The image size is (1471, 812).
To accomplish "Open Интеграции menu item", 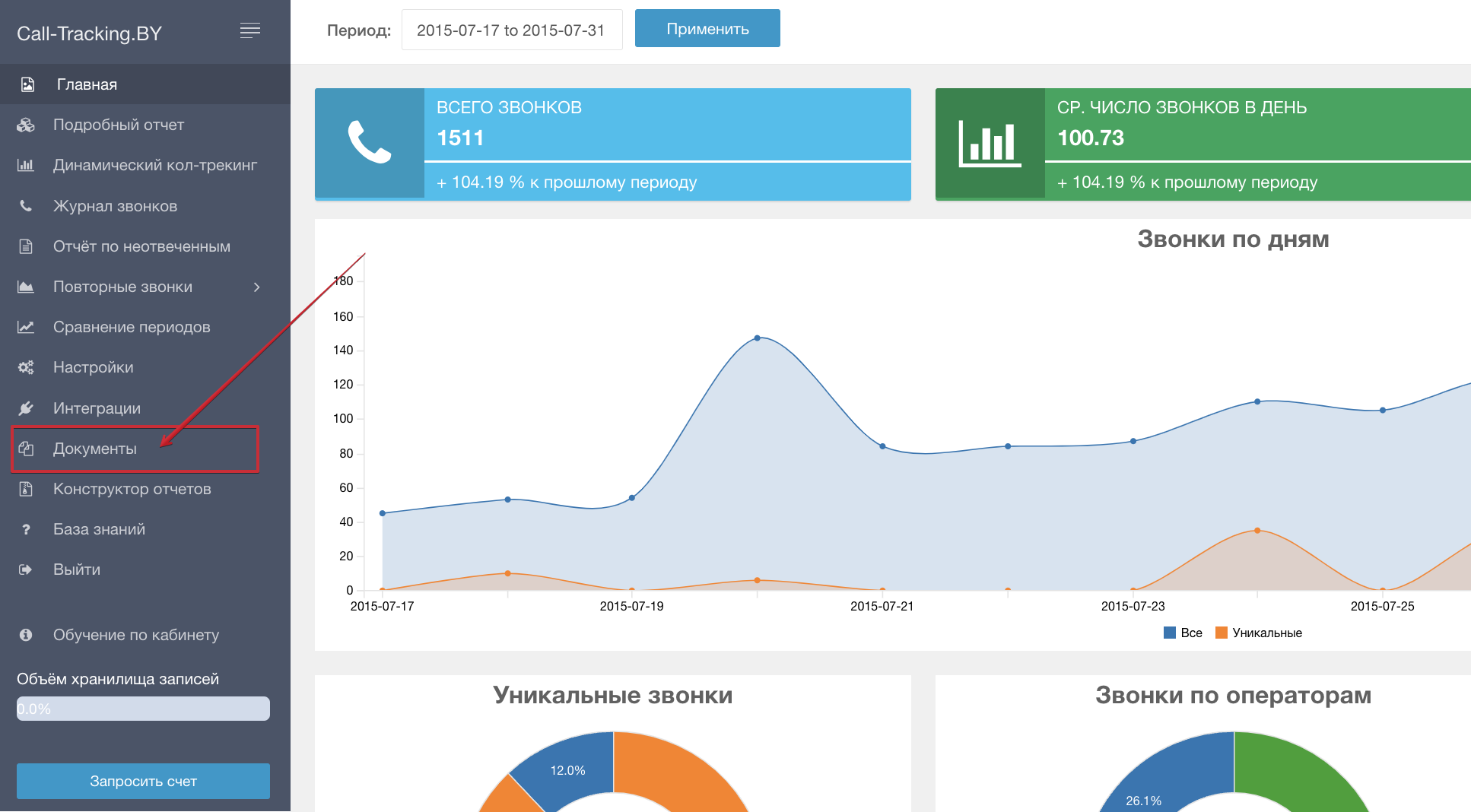I will (x=145, y=408).
